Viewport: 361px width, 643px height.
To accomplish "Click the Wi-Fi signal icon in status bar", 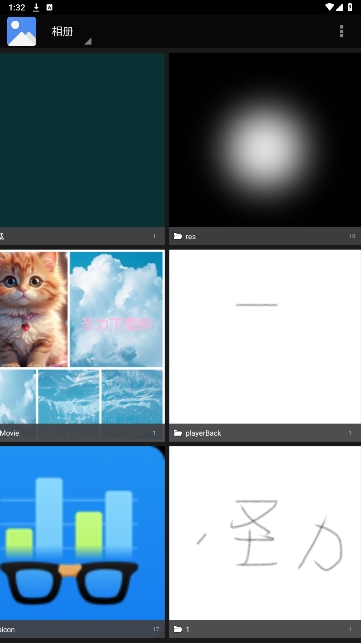I will click(x=329, y=7).
